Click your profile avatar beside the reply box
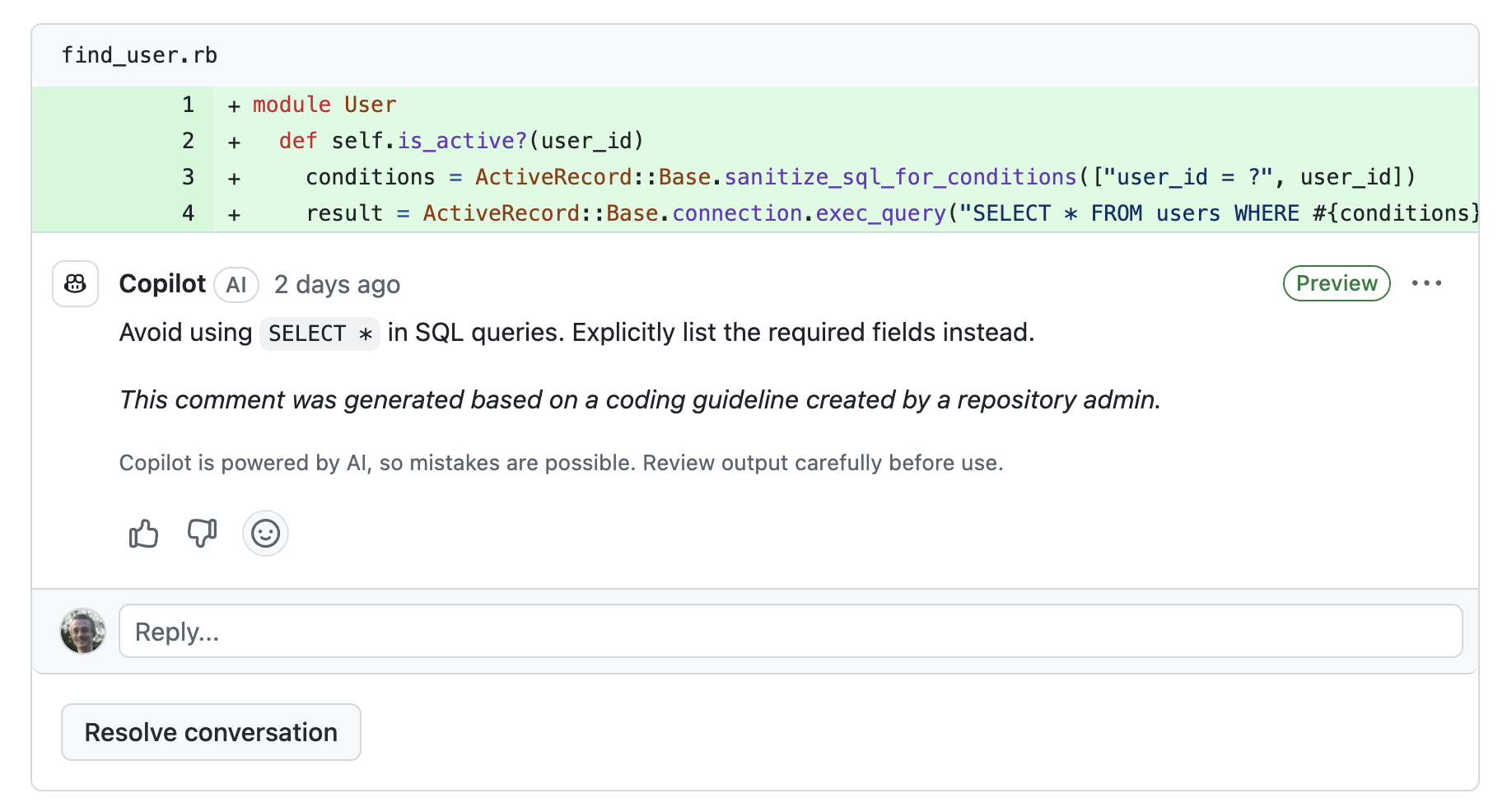 83,632
